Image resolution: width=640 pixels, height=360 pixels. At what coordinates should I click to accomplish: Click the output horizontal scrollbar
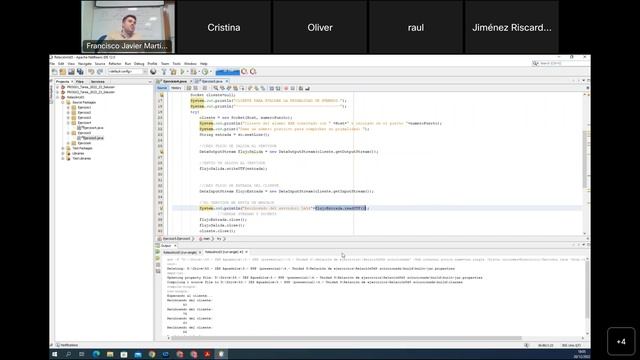346,338
